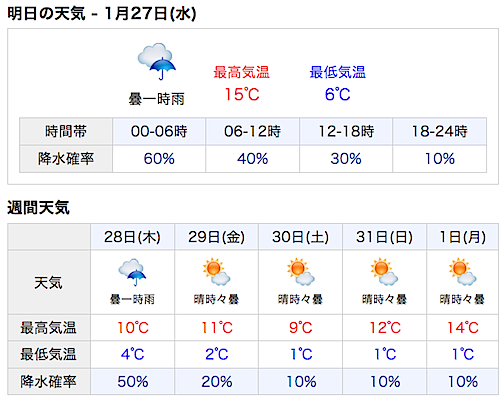The image size is (504, 401).
Task: Select the 06-12時 time slot header
Action: [x=252, y=131]
